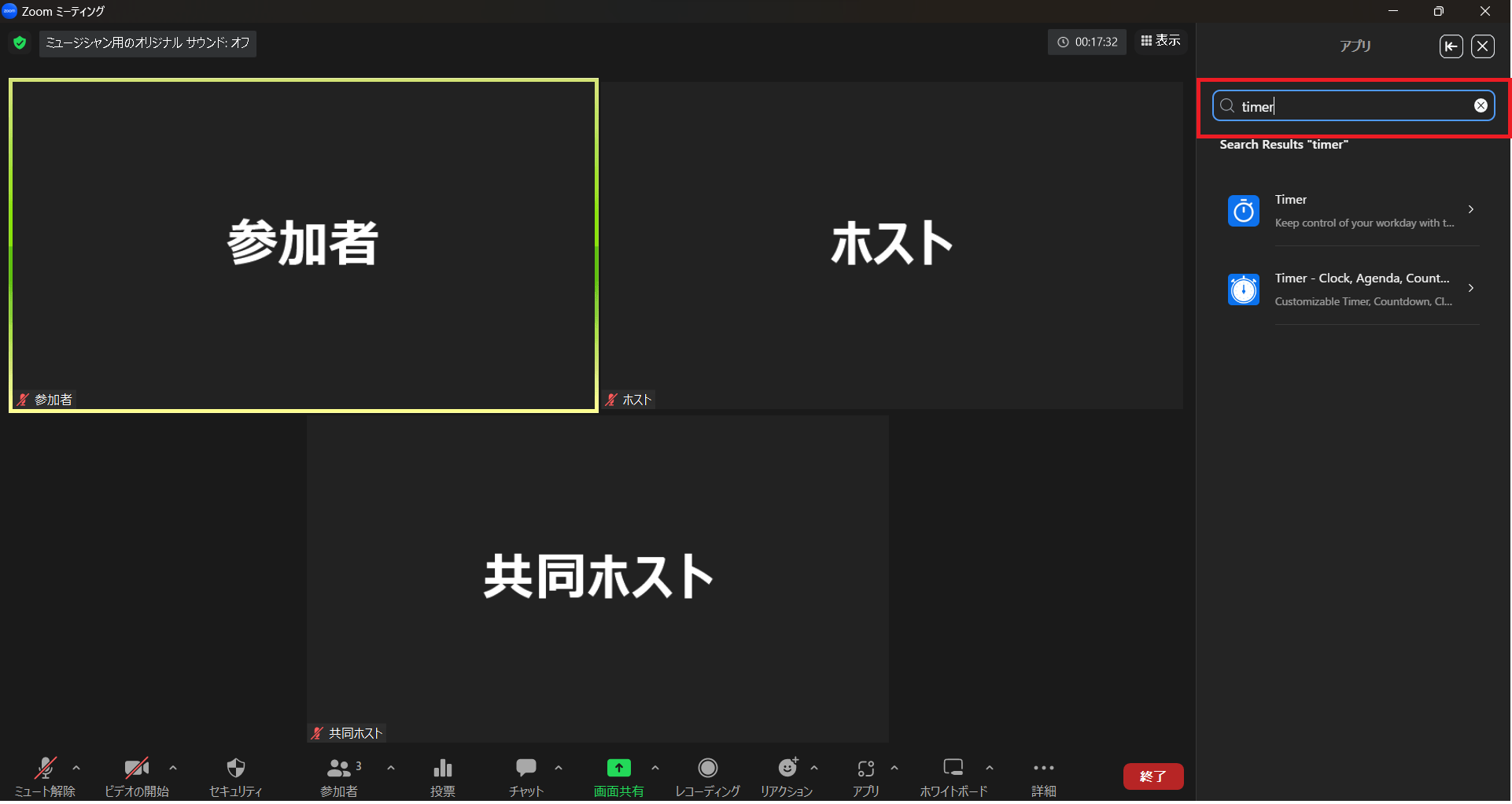Screen dimensions: 1512x804
Task: Open the 表示 view menu
Action: pyautogui.click(x=1160, y=41)
